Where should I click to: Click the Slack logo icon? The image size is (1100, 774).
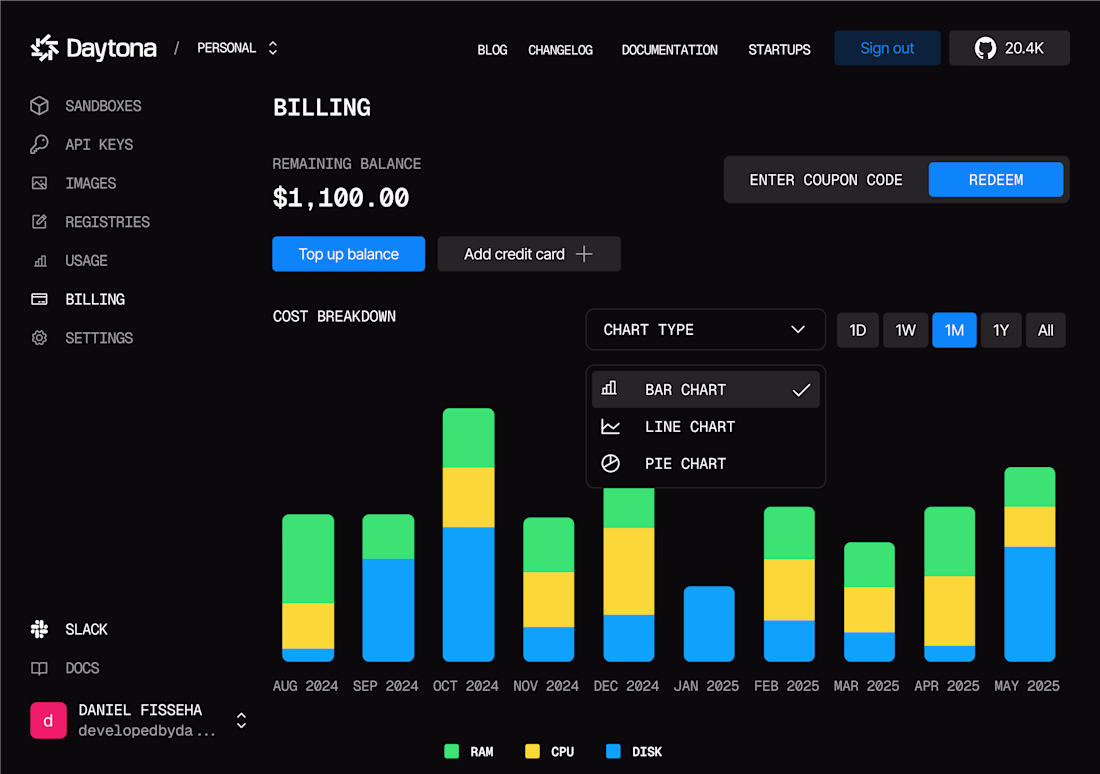39,629
